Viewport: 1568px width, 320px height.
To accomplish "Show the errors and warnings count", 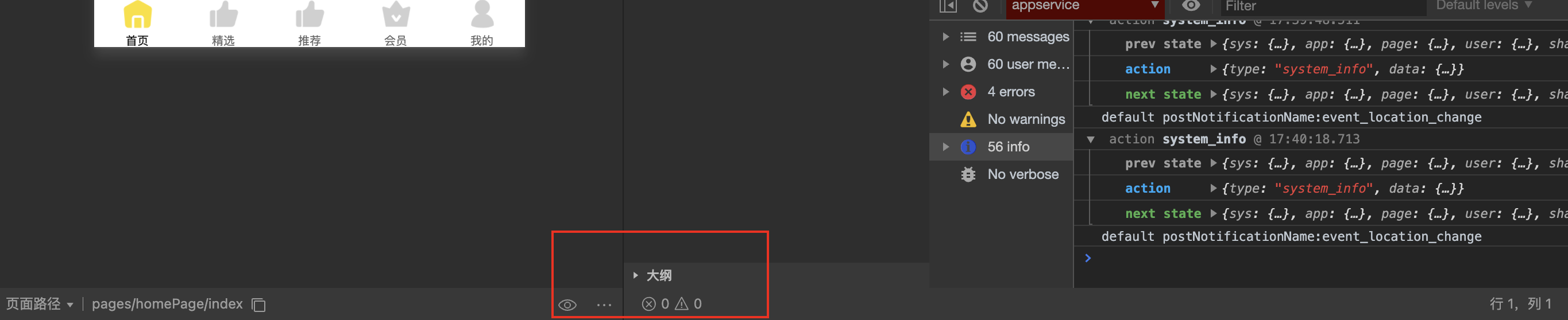I will pyautogui.click(x=671, y=303).
